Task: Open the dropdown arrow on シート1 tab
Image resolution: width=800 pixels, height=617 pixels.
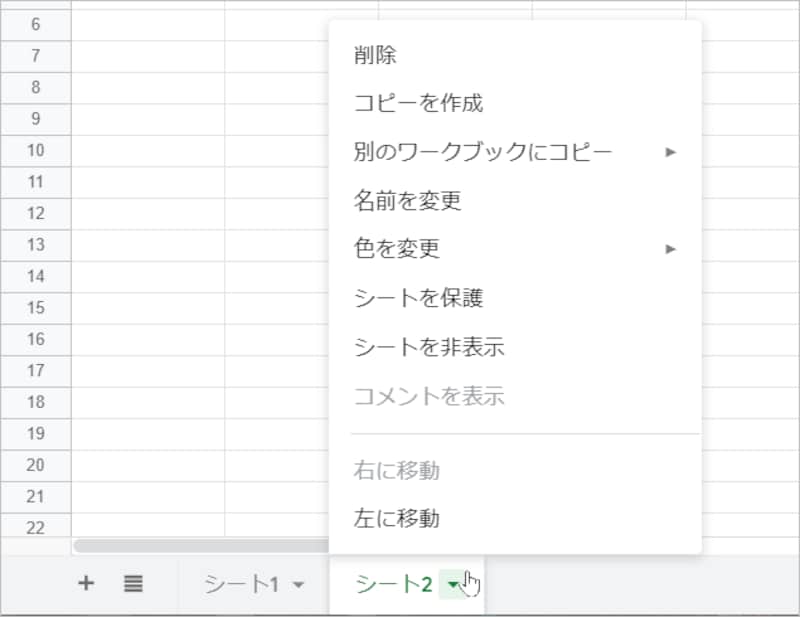Action: click(x=295, y=582)
